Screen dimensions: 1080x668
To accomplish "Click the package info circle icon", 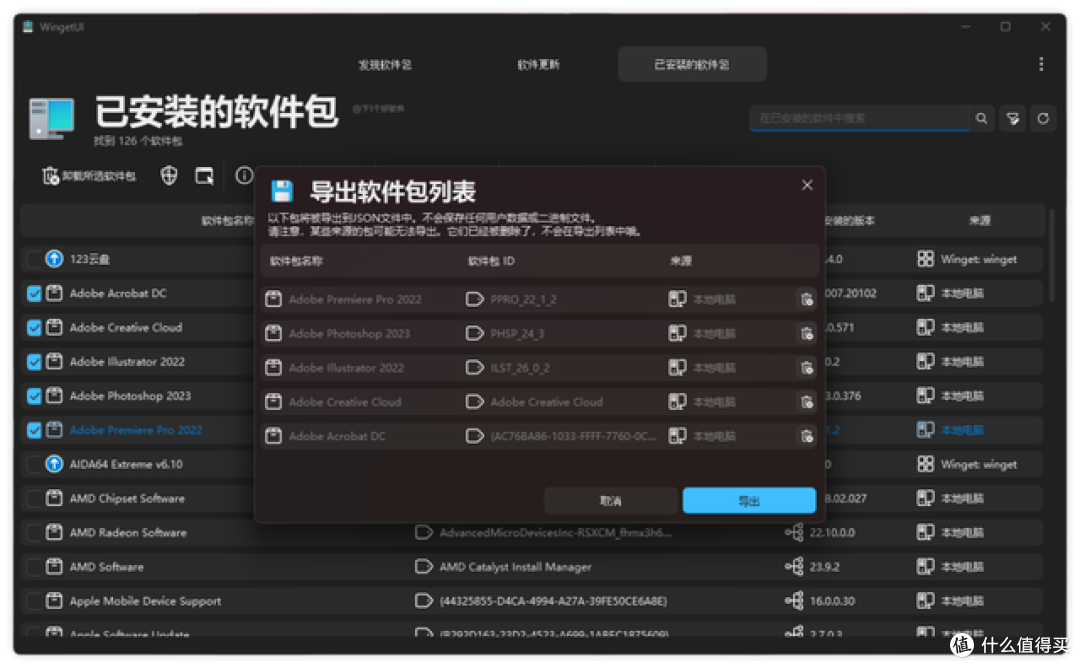I will click(x=244, y=176).
